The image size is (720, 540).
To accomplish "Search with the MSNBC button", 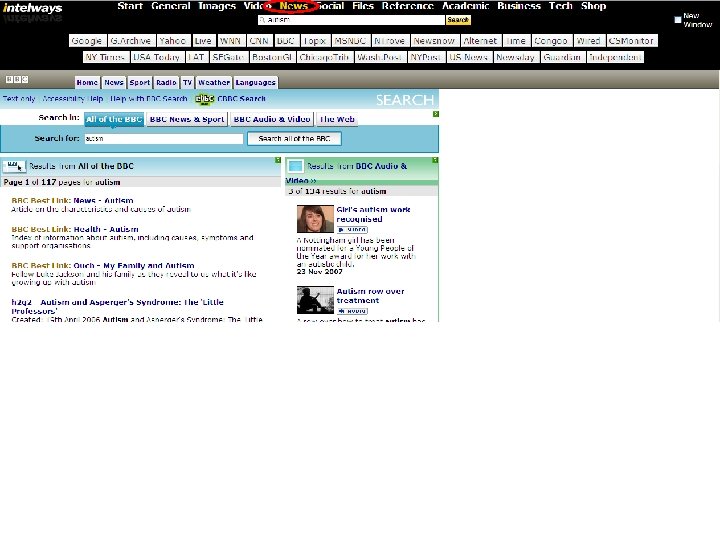I will coord(350,41).
